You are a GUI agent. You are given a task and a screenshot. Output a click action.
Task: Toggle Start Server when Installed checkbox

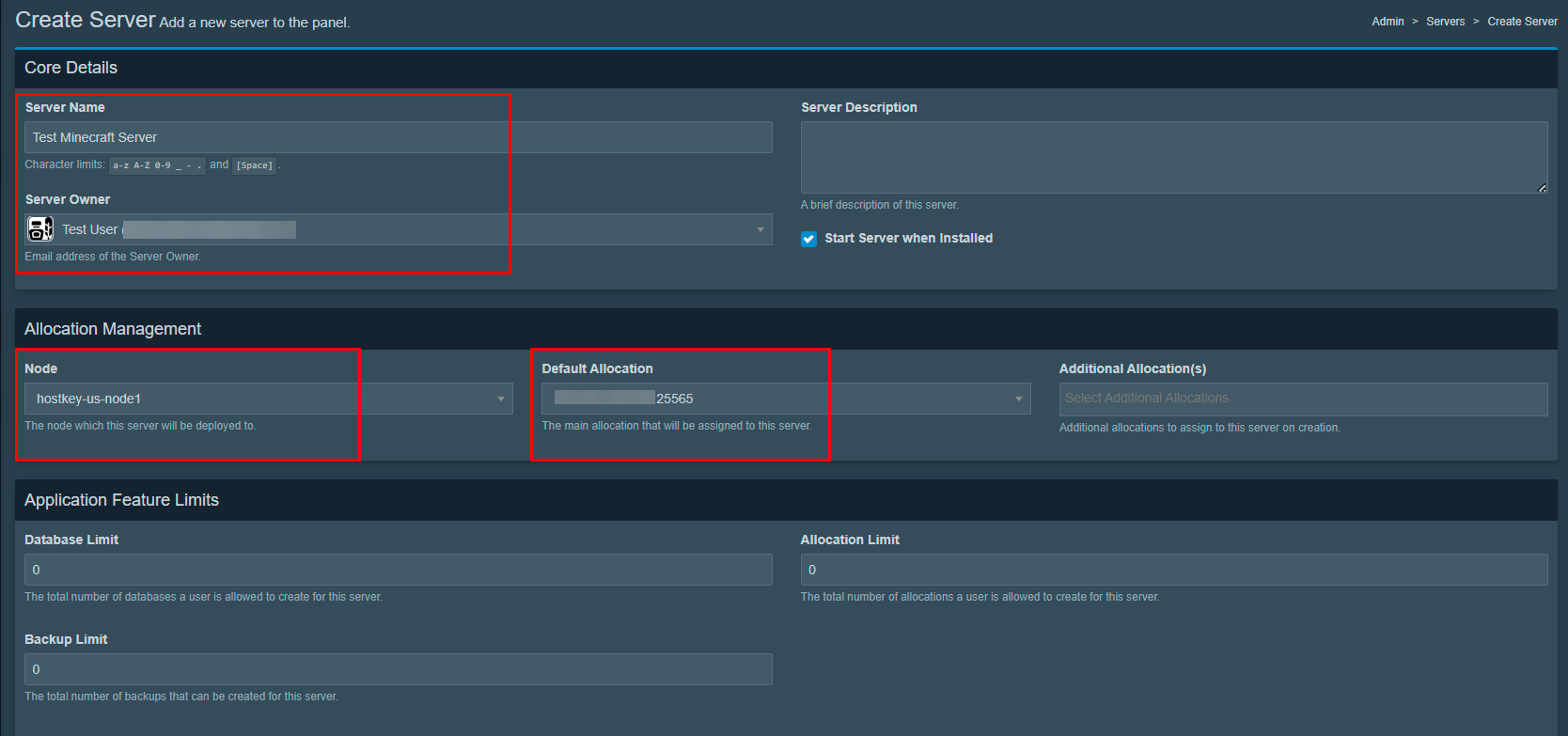click(808, 239)
